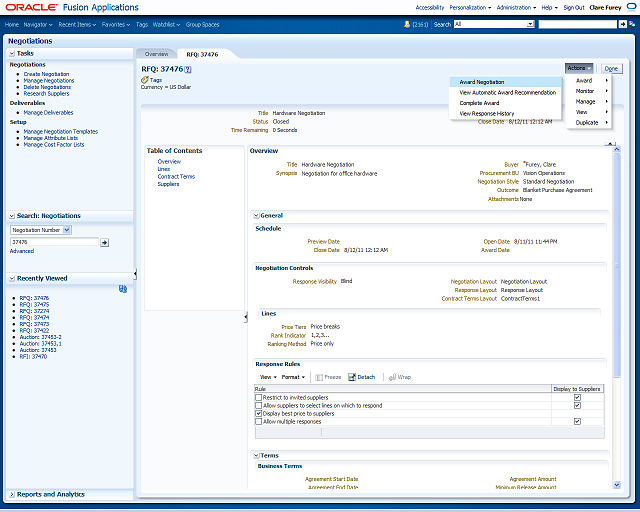The width and height of the screenshot is (640, 512).
Task: Toggle Allow suppliers to select lines checkbox
Action: 258,405
